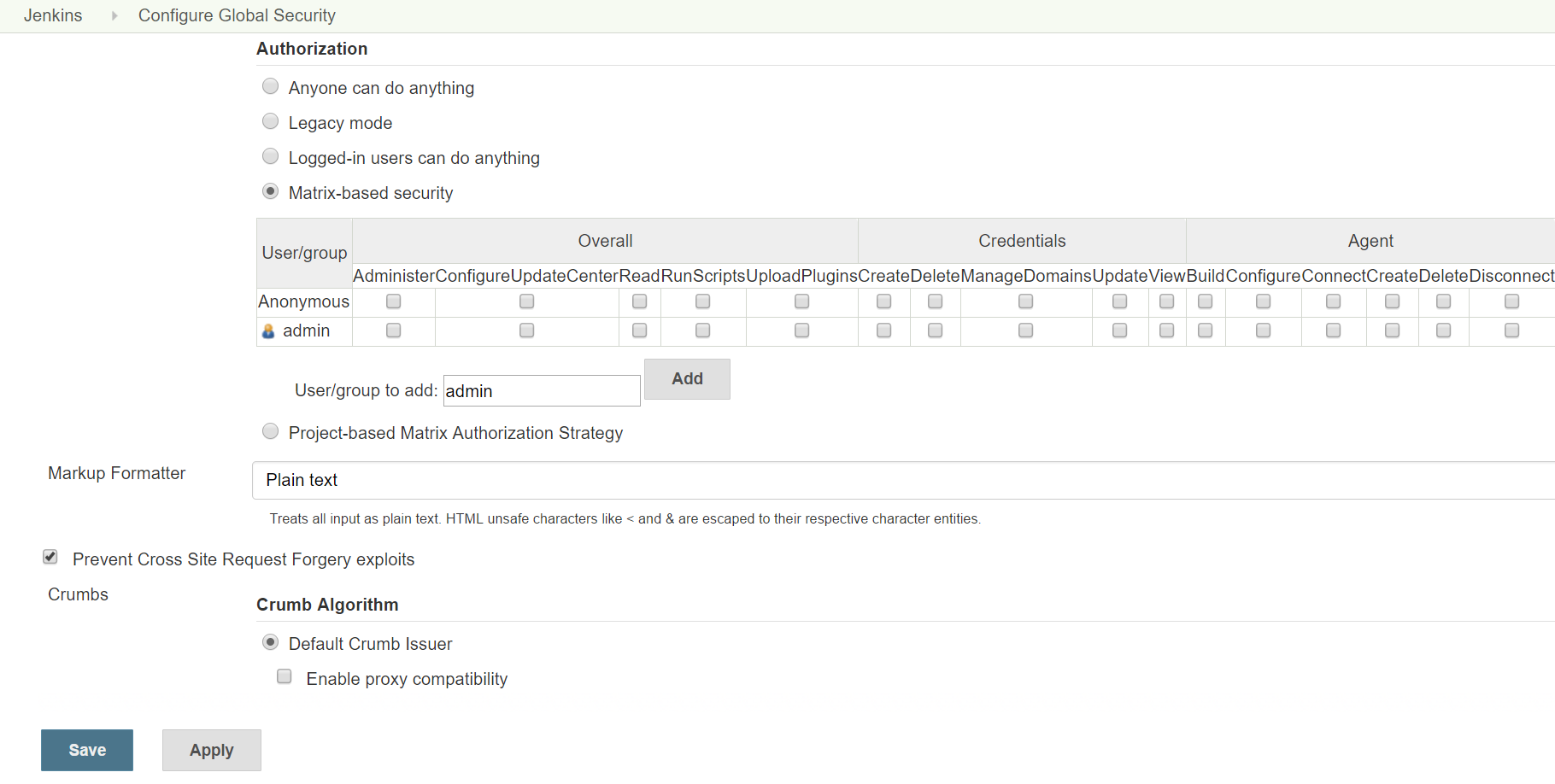Click the Apply button
The width and height of the screenshot is (1555, 784).
pyautogui.click(x=212, y=750)
